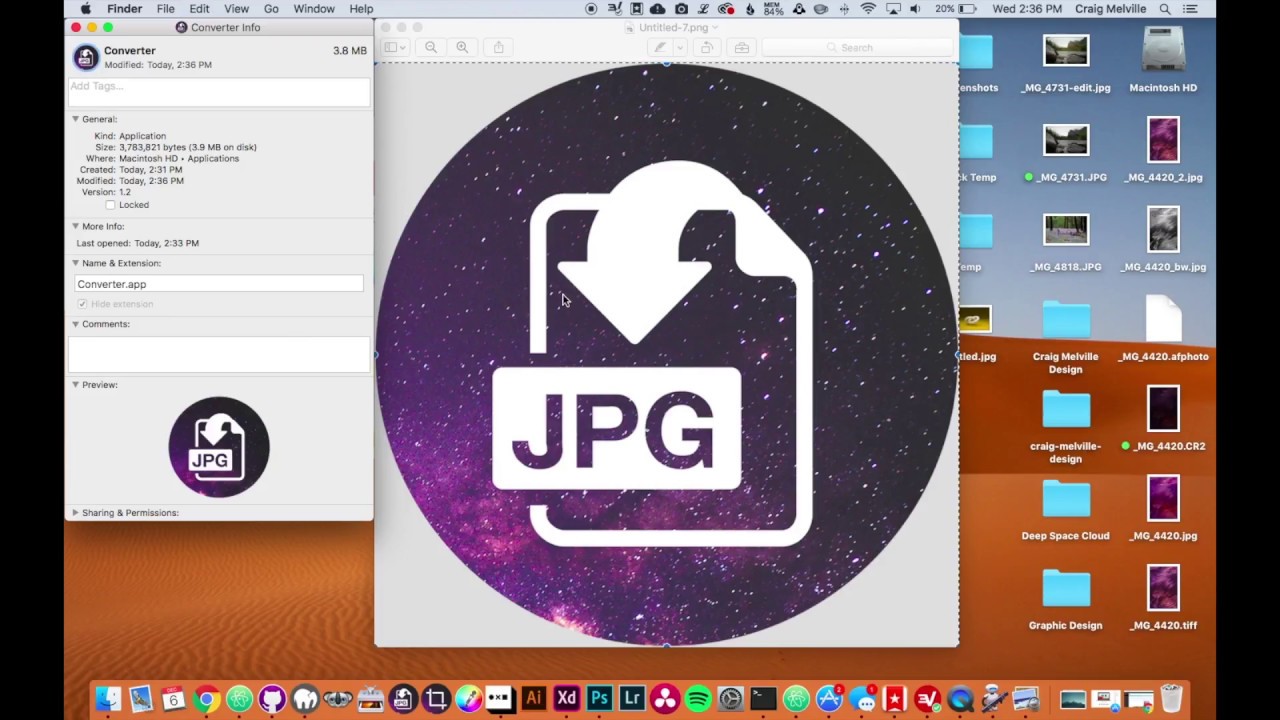Open the View menu
This screenshot has width=1280, height=720.
point(236,9)
